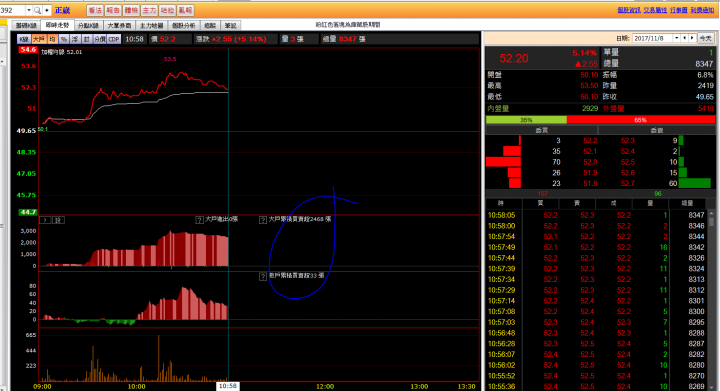Click the 內盤量 2929 value

pyautogui.click(x=590, y=108)
